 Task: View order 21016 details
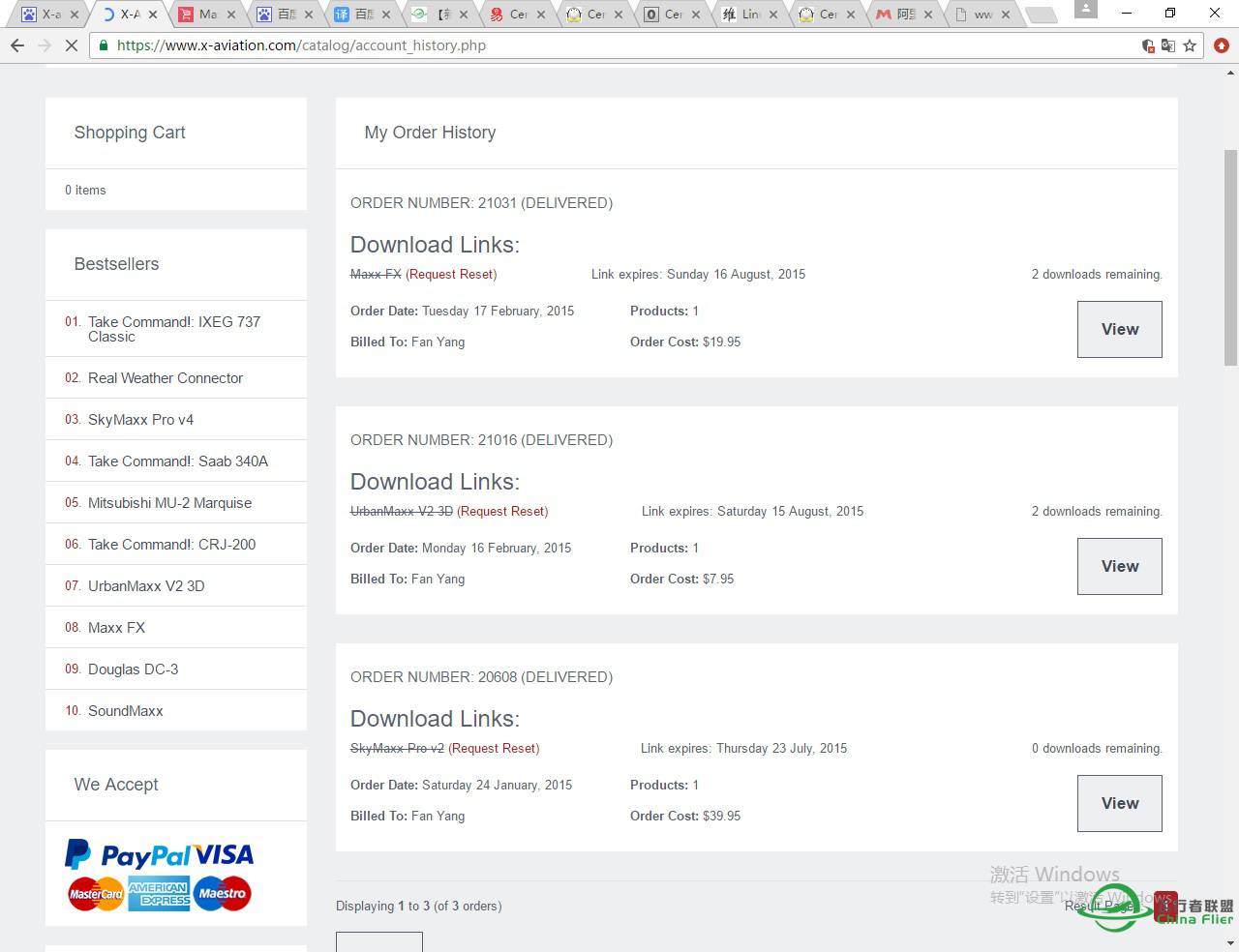1120,566
